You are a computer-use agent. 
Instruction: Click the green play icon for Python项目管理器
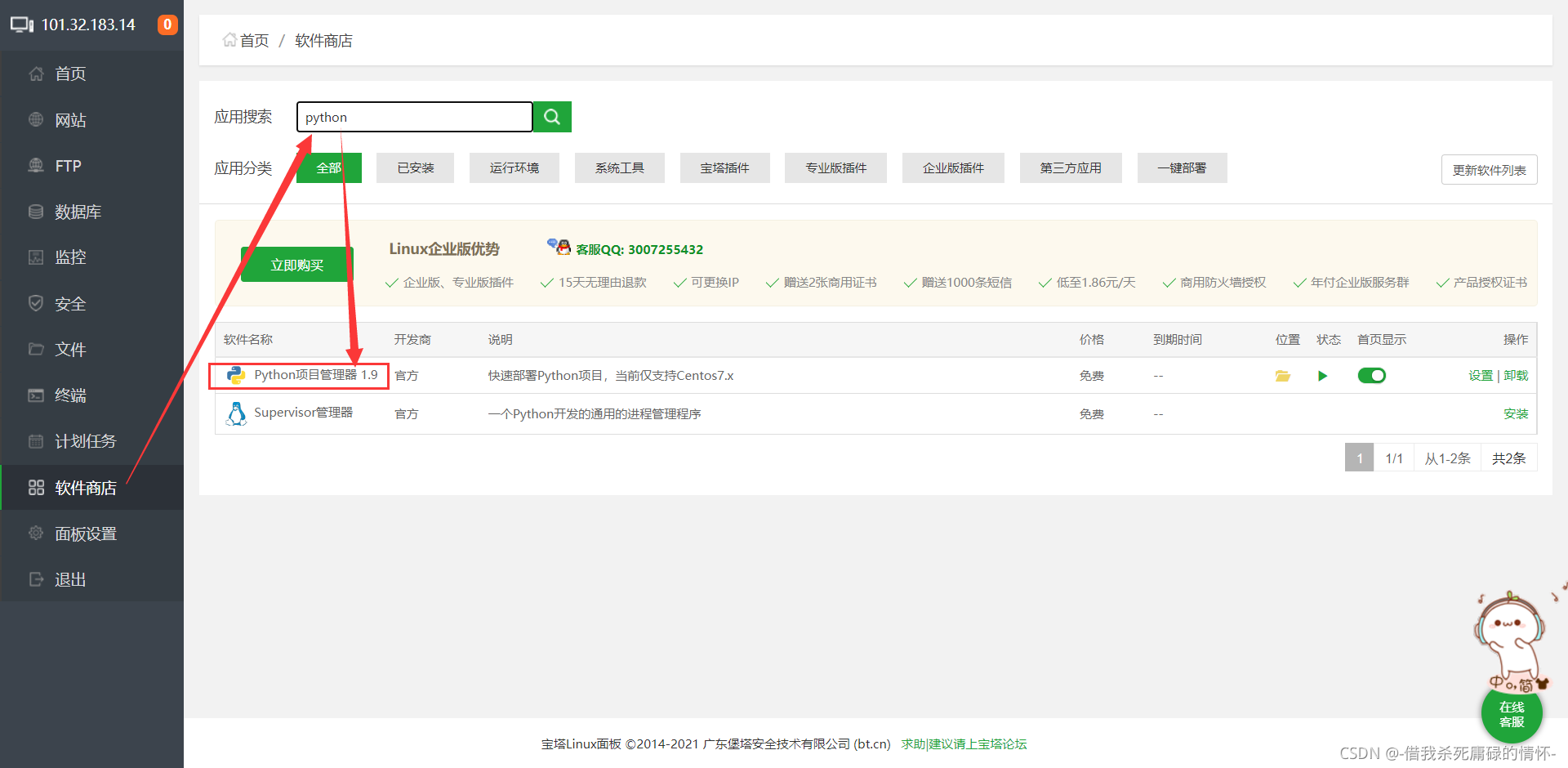click(1323, 376)
